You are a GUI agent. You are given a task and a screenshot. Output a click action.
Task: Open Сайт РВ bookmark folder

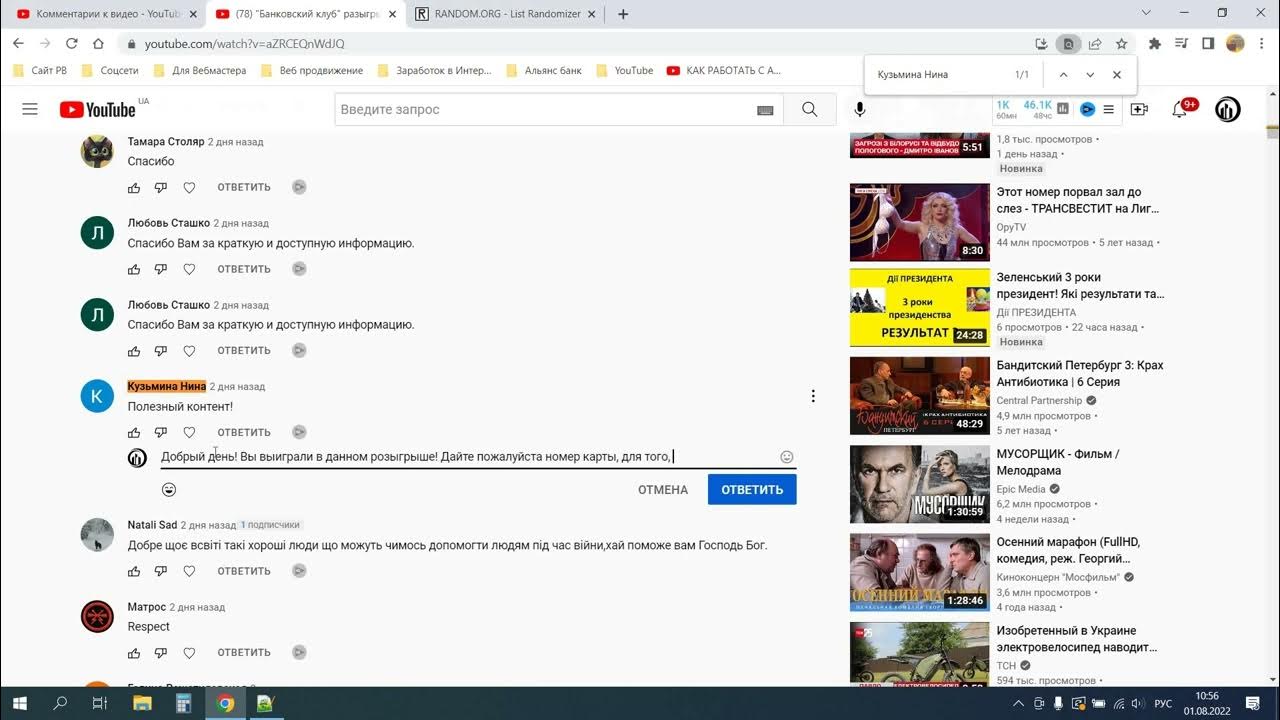tap(41, 71)
